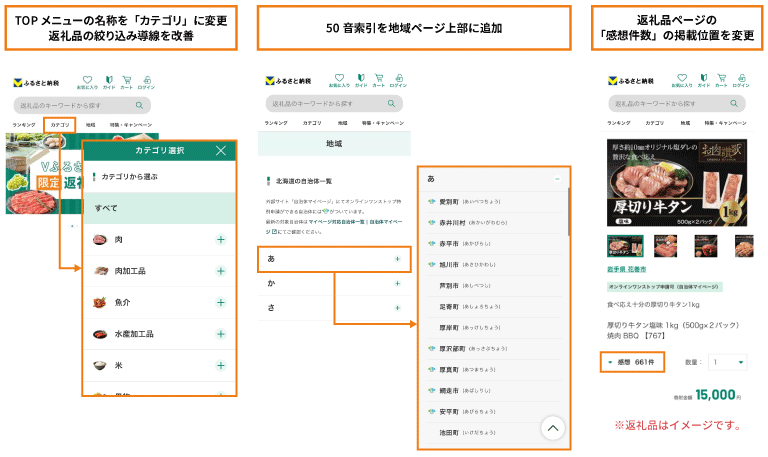This screenshot has width=768, height=457.
Task: Click the rice bowl icon beside 米
Action: pyautogui.click(x=100, y=365)
